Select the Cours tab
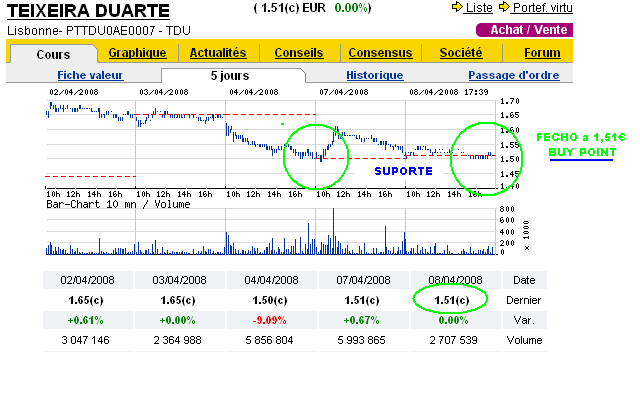 (53, 55)
